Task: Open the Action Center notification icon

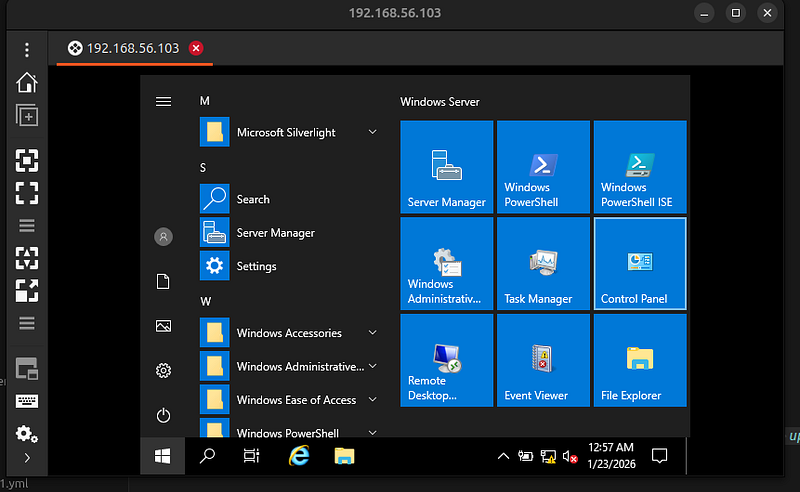Action: 660,456
